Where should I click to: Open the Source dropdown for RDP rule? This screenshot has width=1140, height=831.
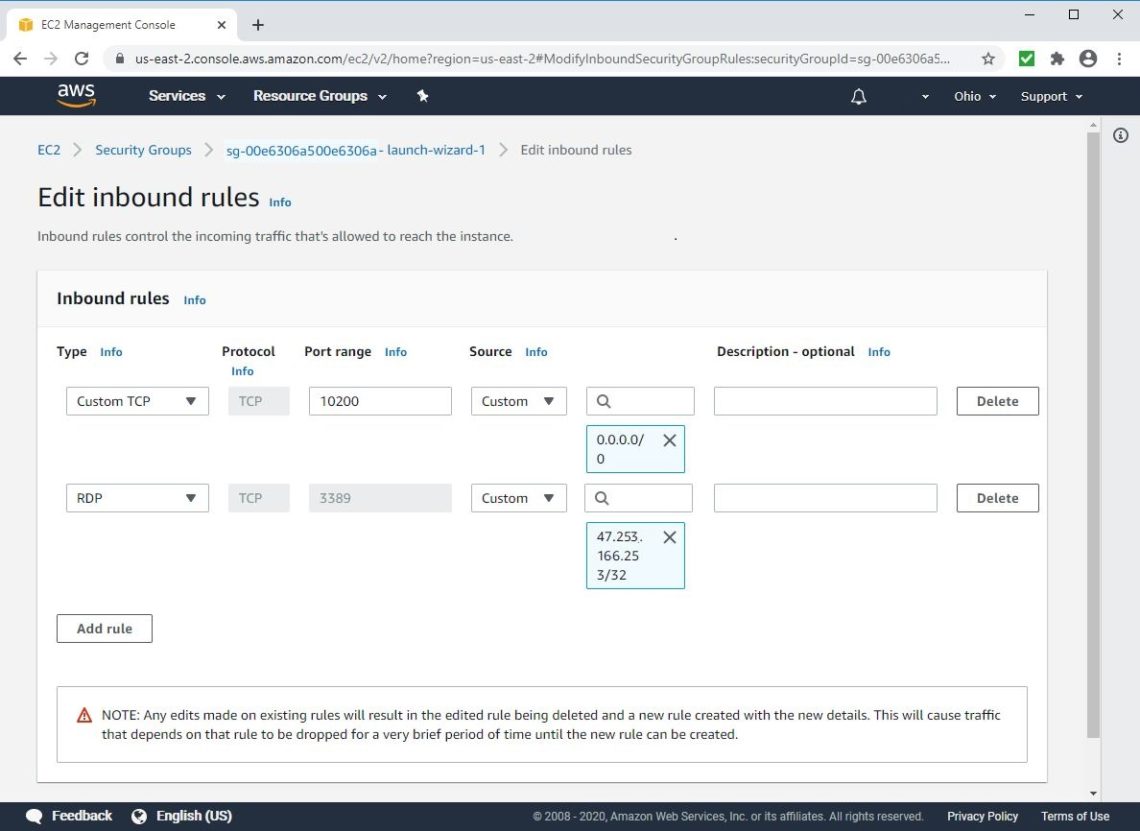[518, 498]
